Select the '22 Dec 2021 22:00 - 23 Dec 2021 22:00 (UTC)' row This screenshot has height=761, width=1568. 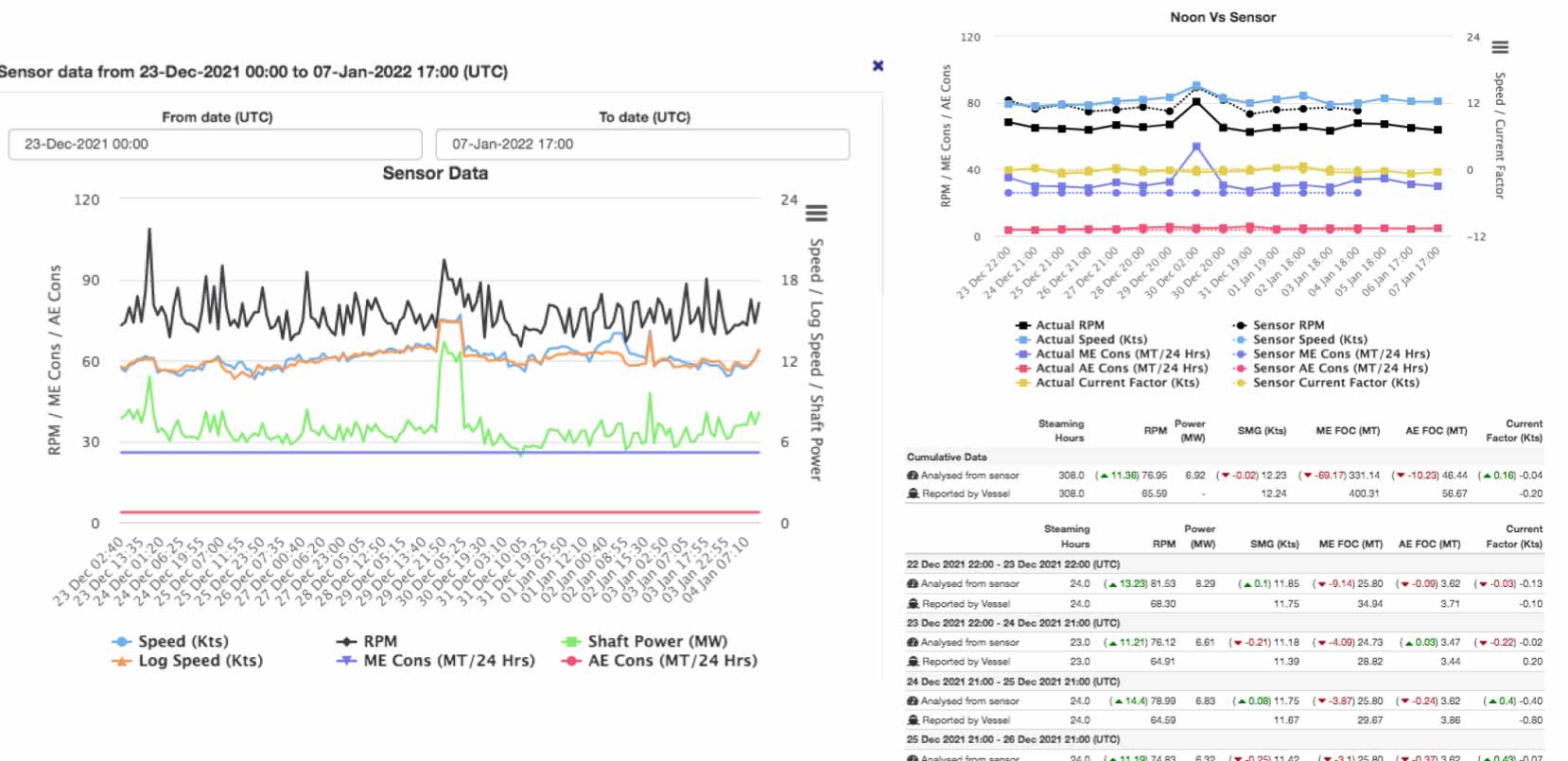click(1224, 564)
